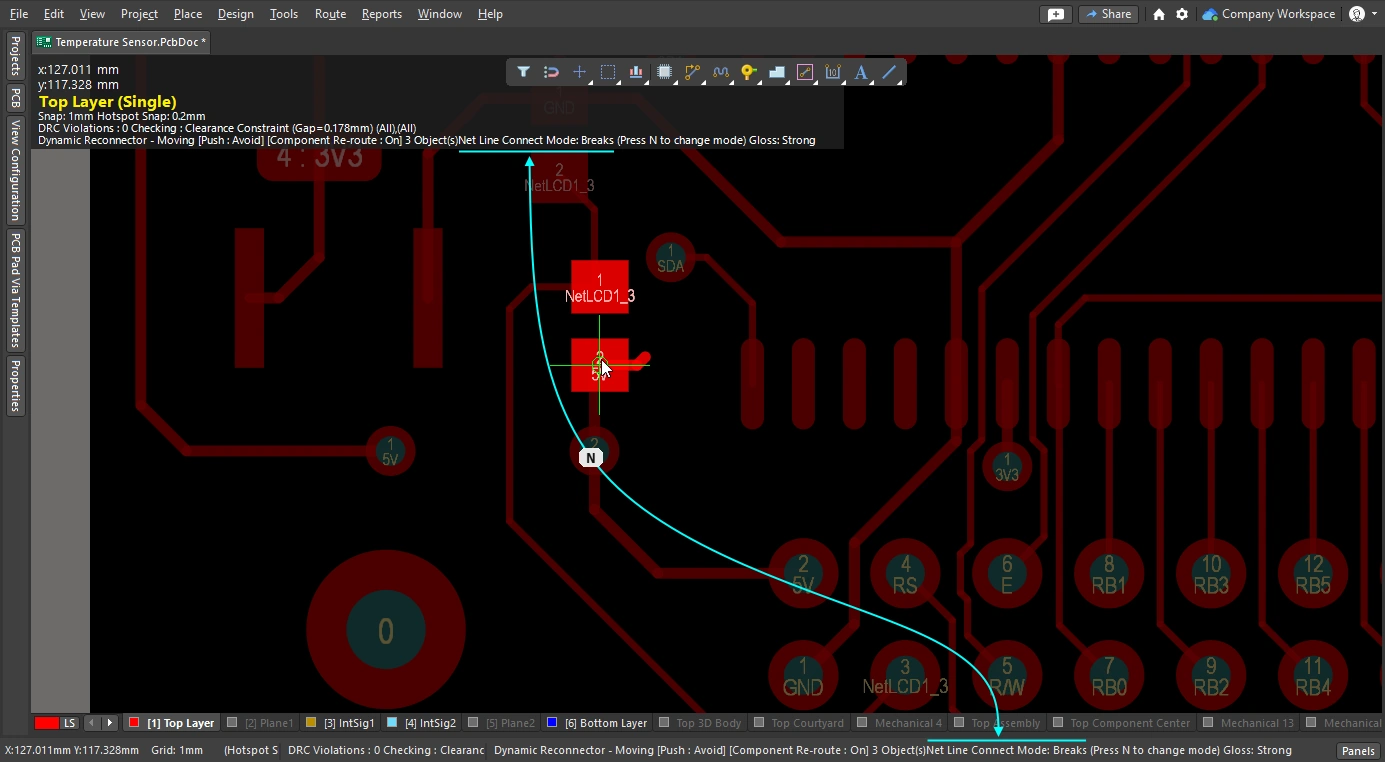Image resolution: width=1385 pixels, height=762 pixels.
Task: Switch to the Mechanical 4 layer tab
Action: pyautogui.click(x=899, y=723)
